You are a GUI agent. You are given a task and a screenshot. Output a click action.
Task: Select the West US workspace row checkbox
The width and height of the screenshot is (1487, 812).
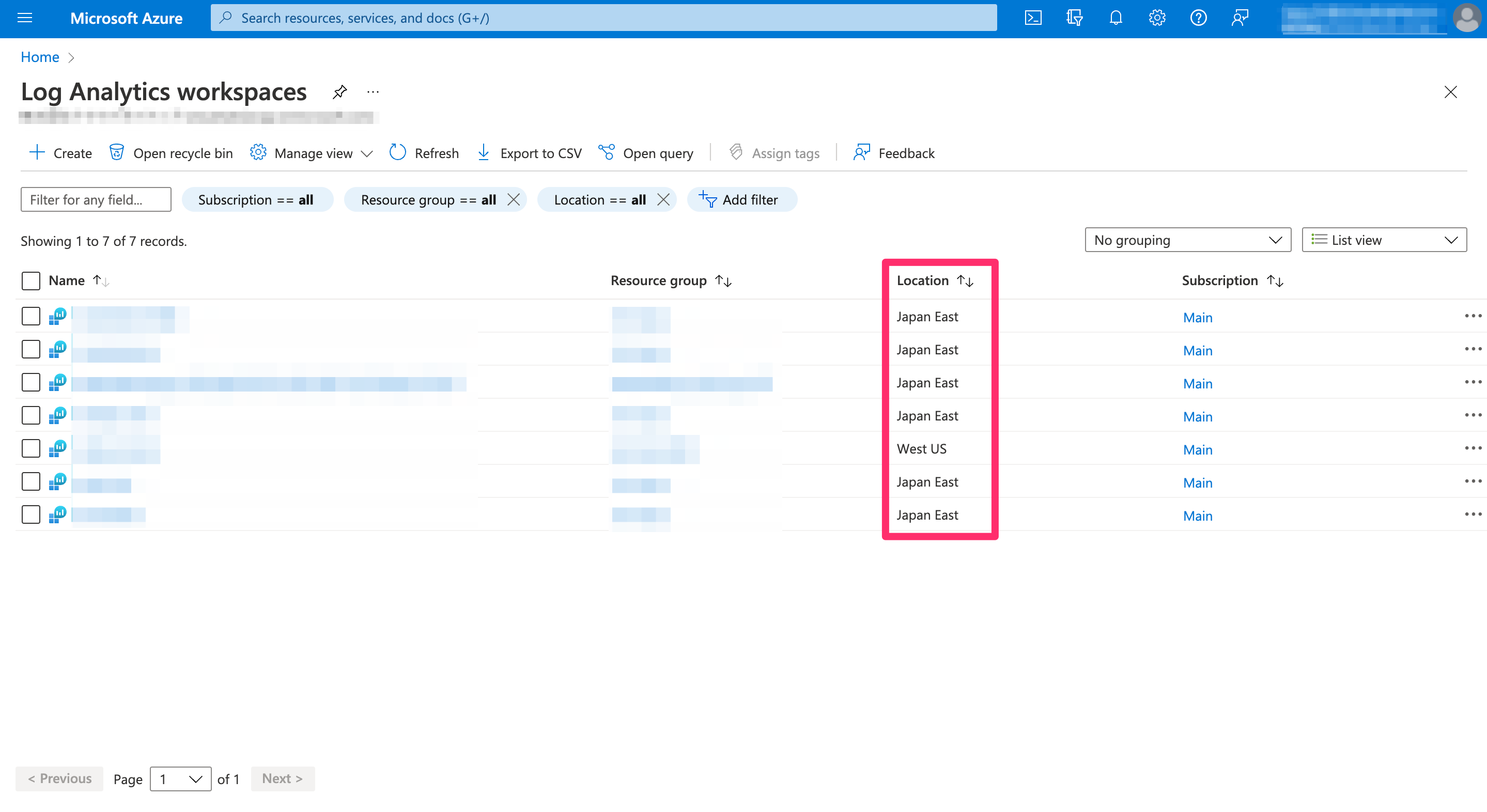click(30, 448)
